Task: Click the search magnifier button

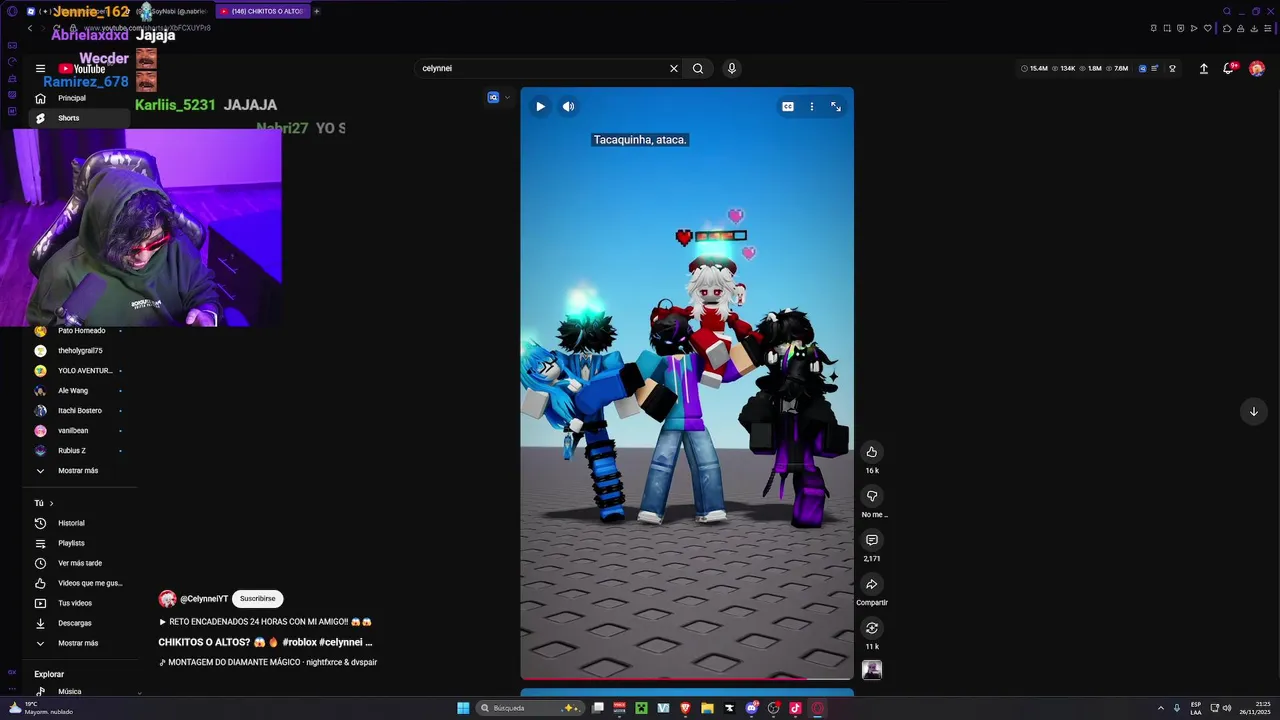Action: click(698, 68)
